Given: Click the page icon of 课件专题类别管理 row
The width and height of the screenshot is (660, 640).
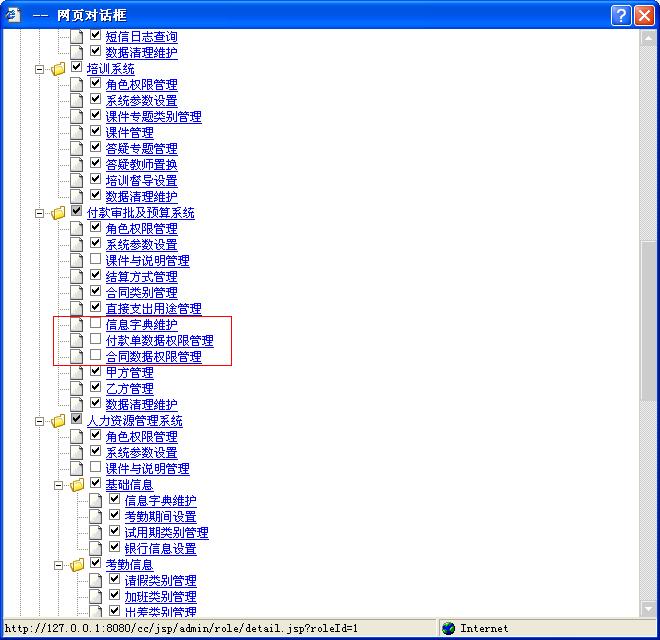Looking at the screenshot, I should tap(77, 117).
